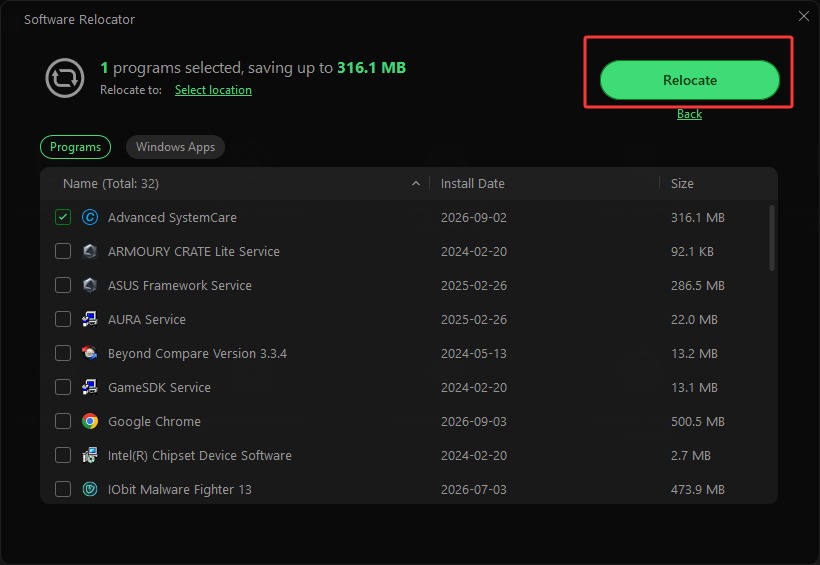Click the 2.7 MB size value
820x565 pixels.
[691, 456]
